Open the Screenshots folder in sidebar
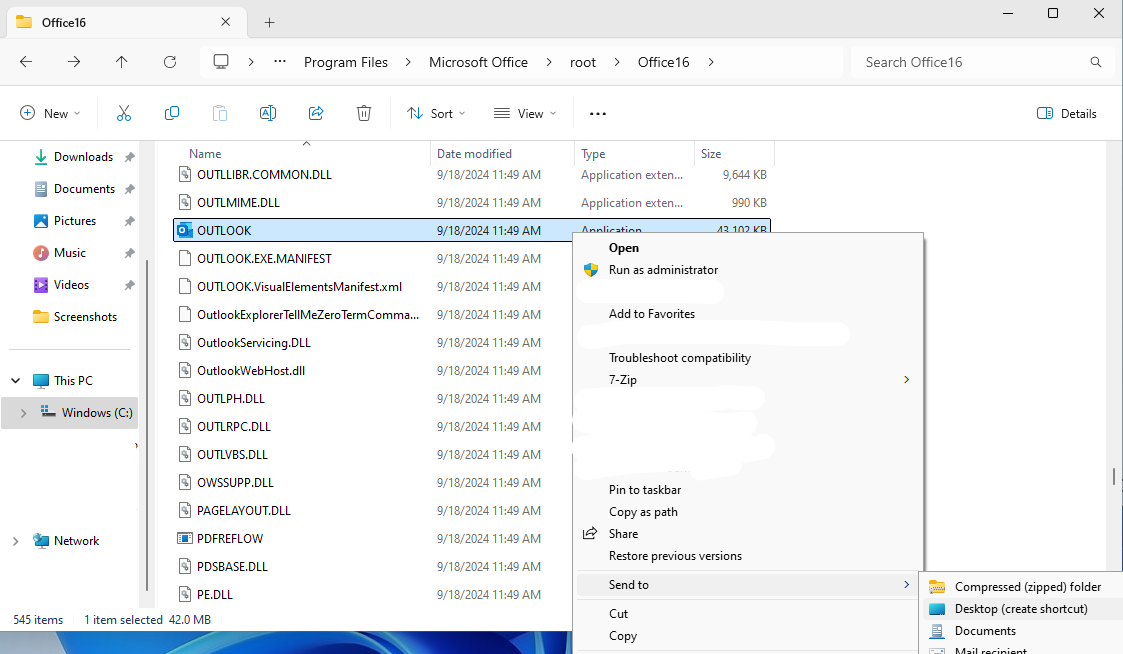This screenshot has height=654, width=1123. tap(85, 317)
